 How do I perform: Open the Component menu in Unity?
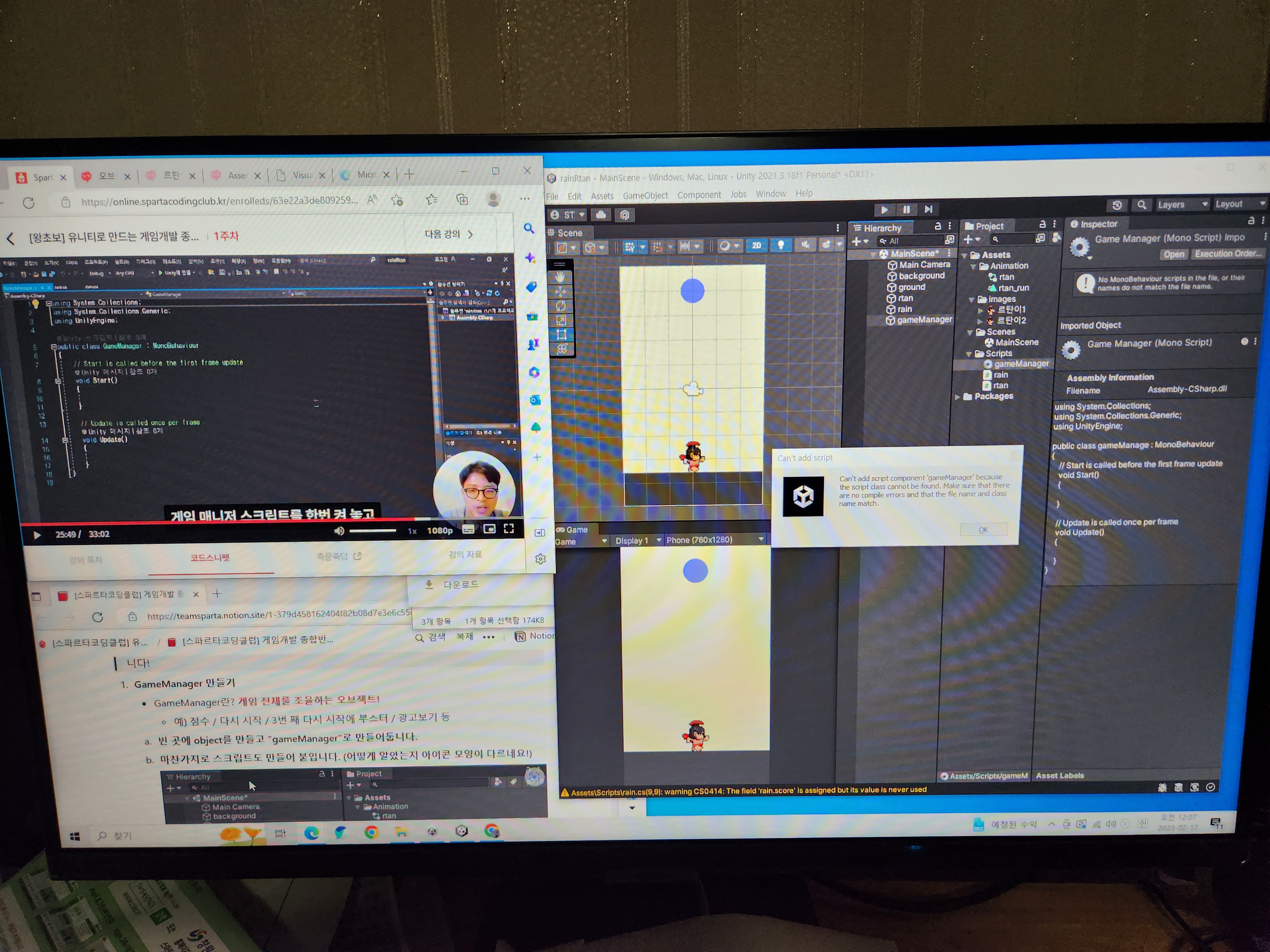click(699, 195)
